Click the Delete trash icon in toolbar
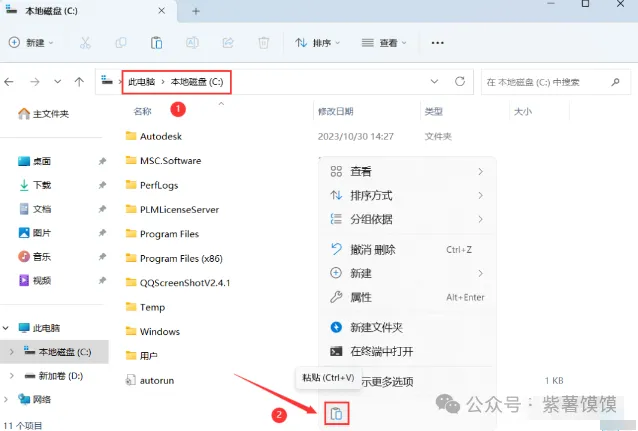The image size is (638, 431). [263, 43]
